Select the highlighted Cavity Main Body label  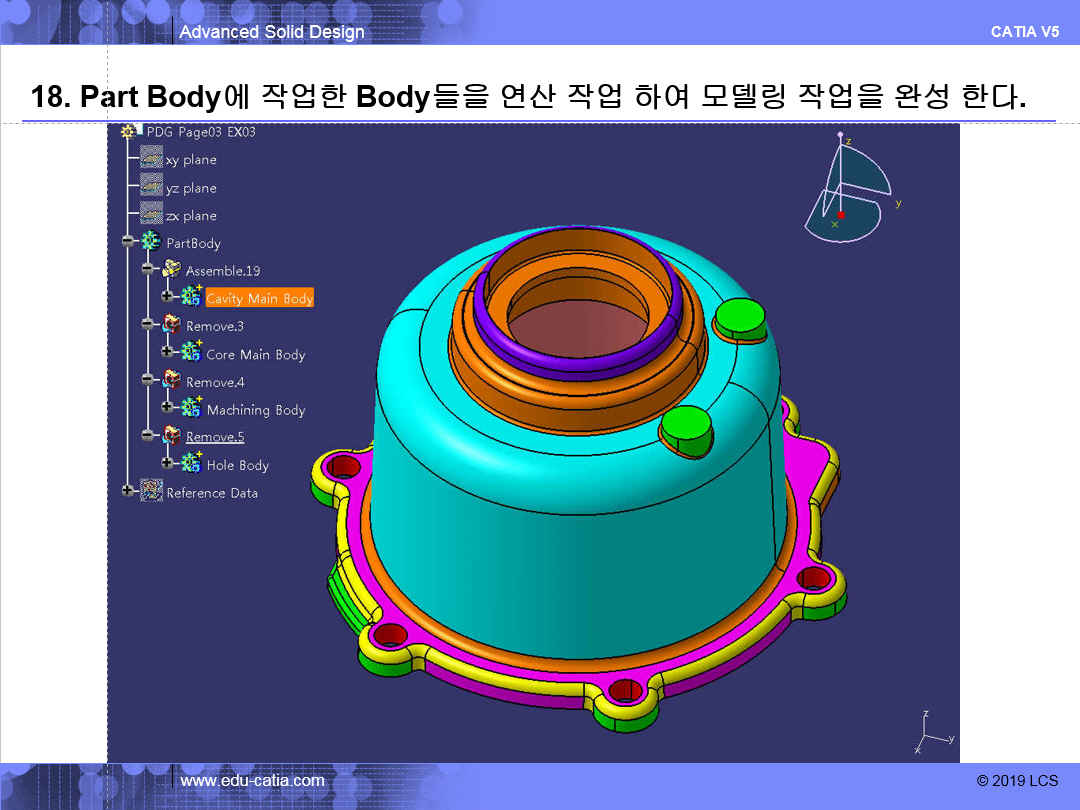[x=259, y=298]
